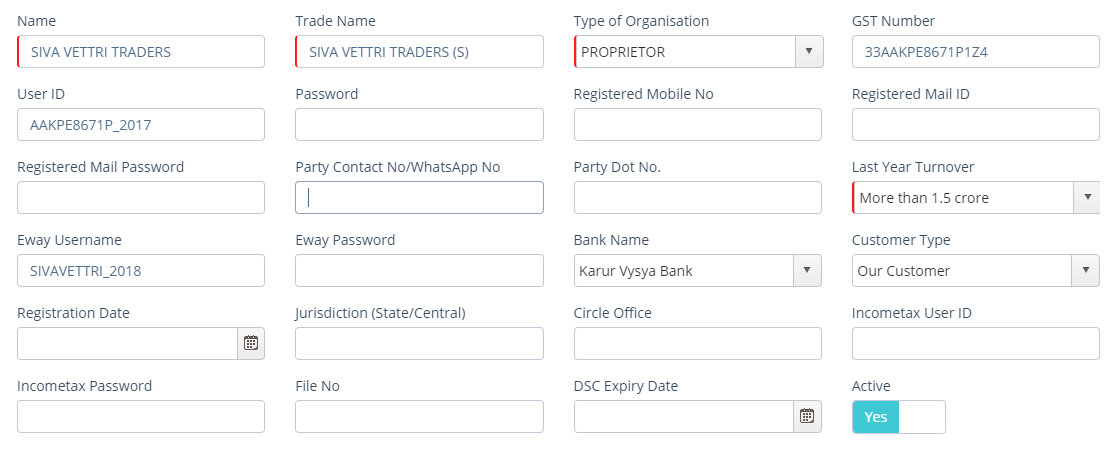Screen dimensions: 1117x451
Task: Focus the File No input box
Action: [420, 417]
